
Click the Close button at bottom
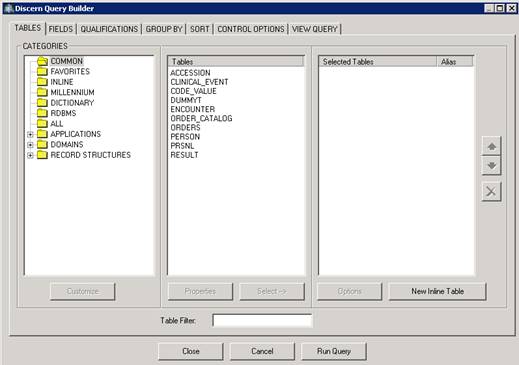[x=191, y=351]
